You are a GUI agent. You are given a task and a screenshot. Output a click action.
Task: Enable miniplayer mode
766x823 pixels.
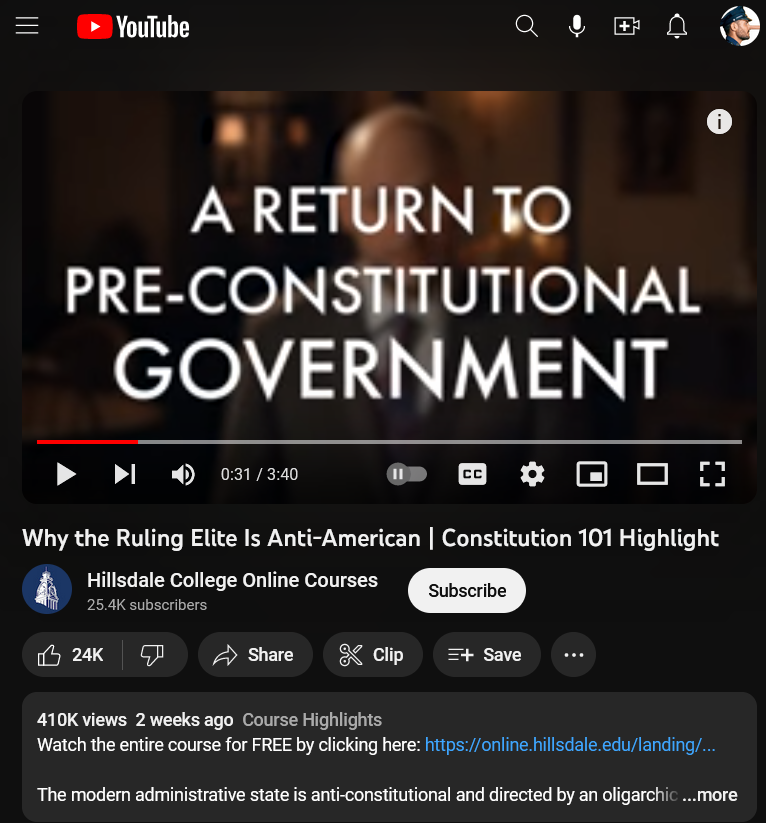click(x=592, y=474)
